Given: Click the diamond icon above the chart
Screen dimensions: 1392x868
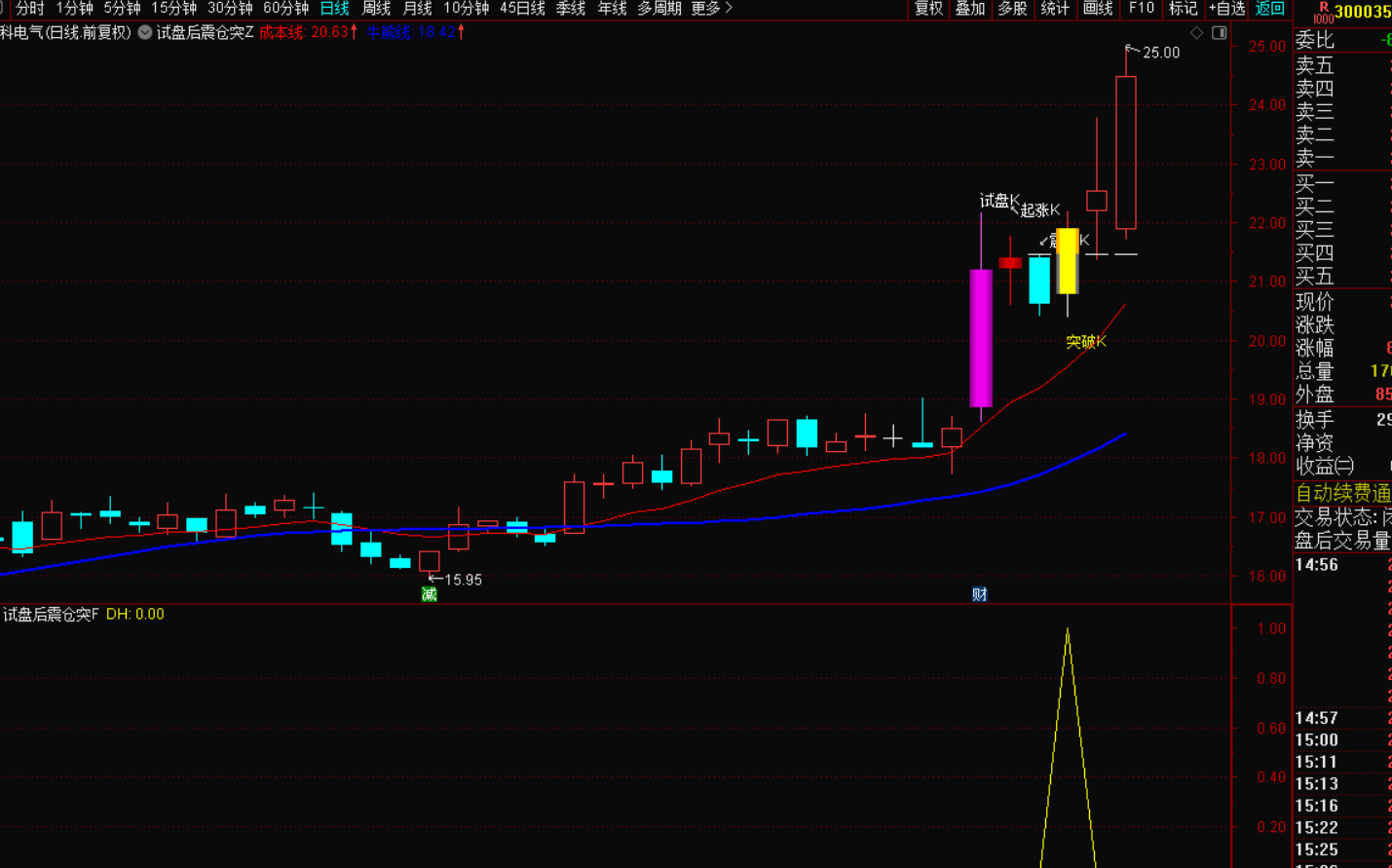Looking at the screenshot, I should point(1196,33).
